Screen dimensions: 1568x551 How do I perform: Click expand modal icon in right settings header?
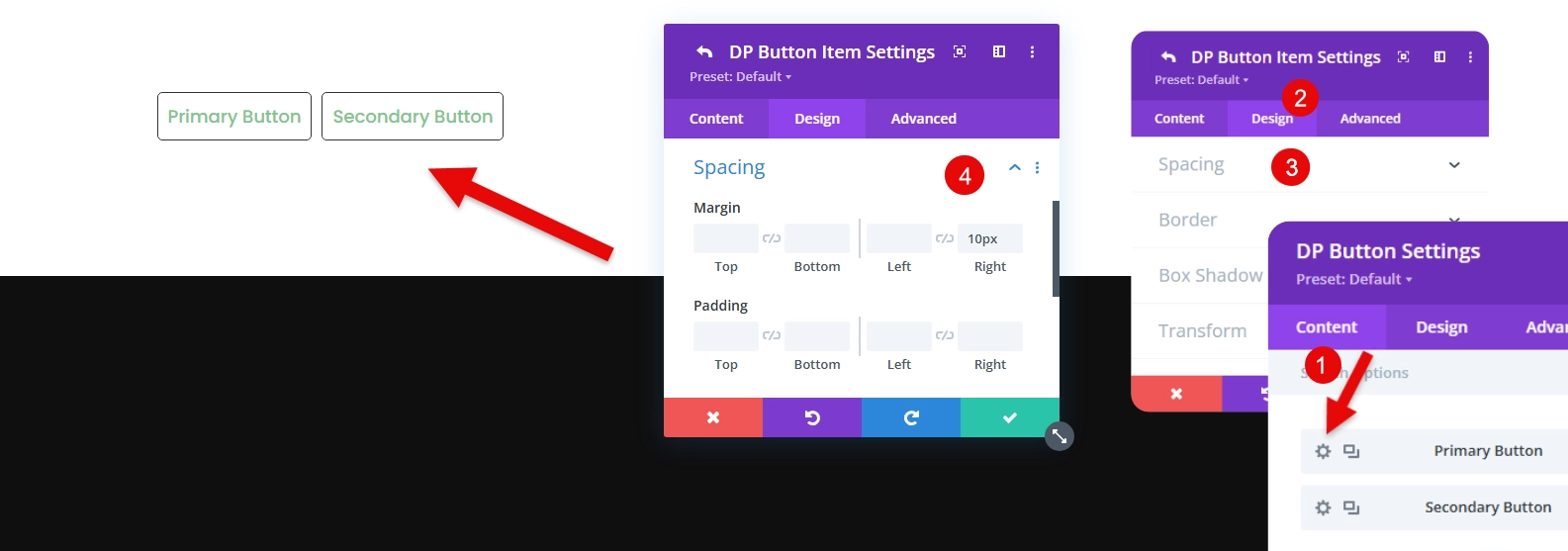click(x=1403, y=57)
